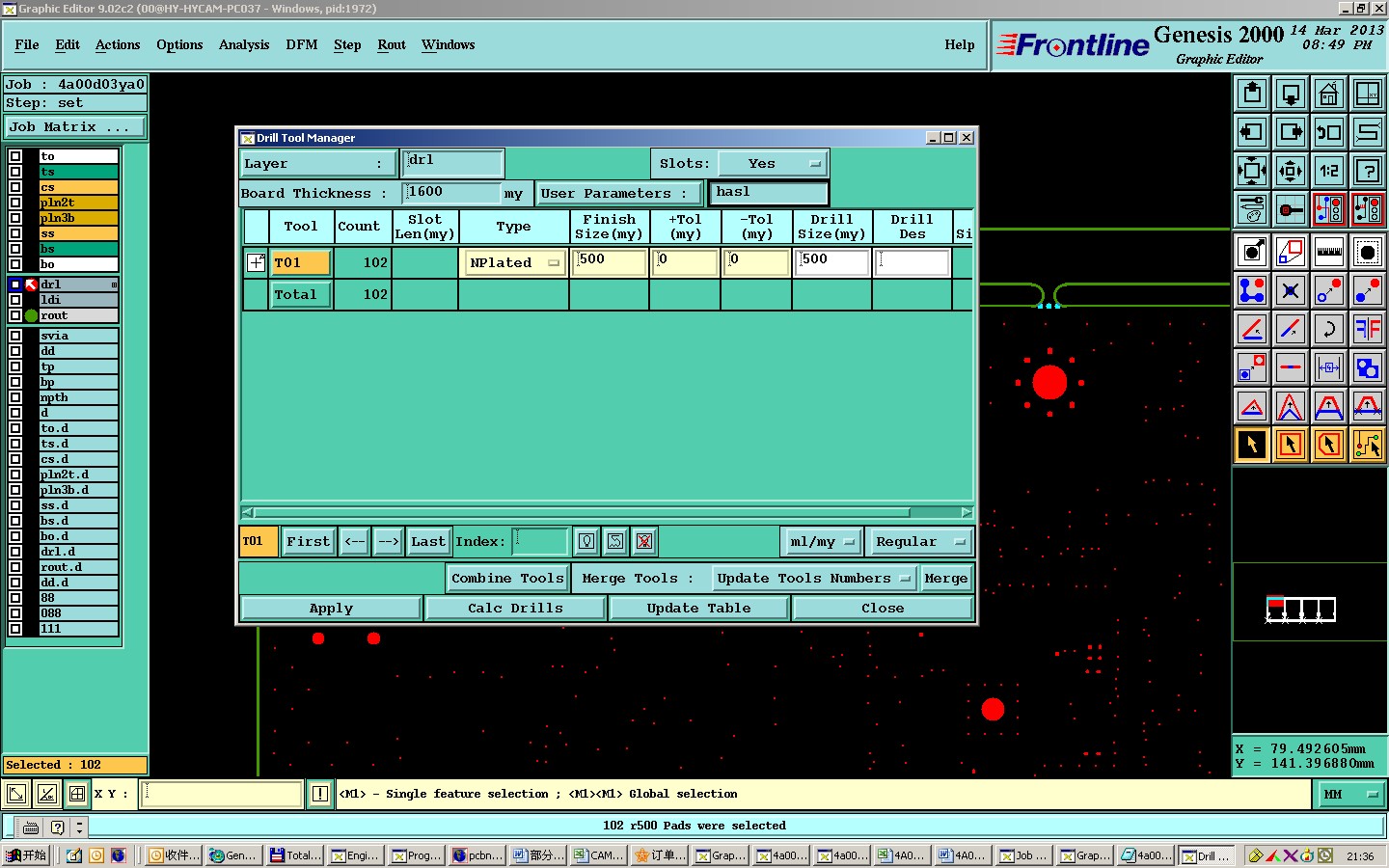Click the Board Thickness input field
The image size is (1389, 868).
(453, 193)
